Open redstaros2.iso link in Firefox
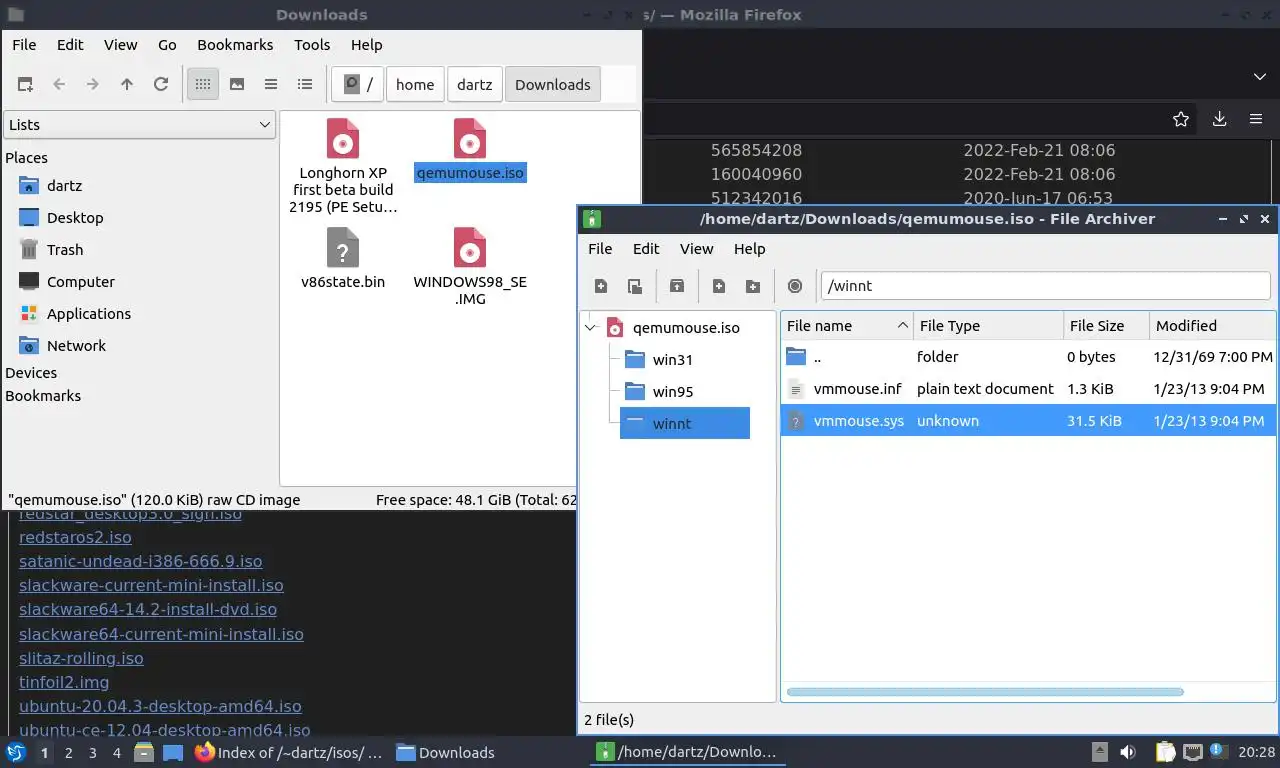1280x768 pixels. (75, 538)
